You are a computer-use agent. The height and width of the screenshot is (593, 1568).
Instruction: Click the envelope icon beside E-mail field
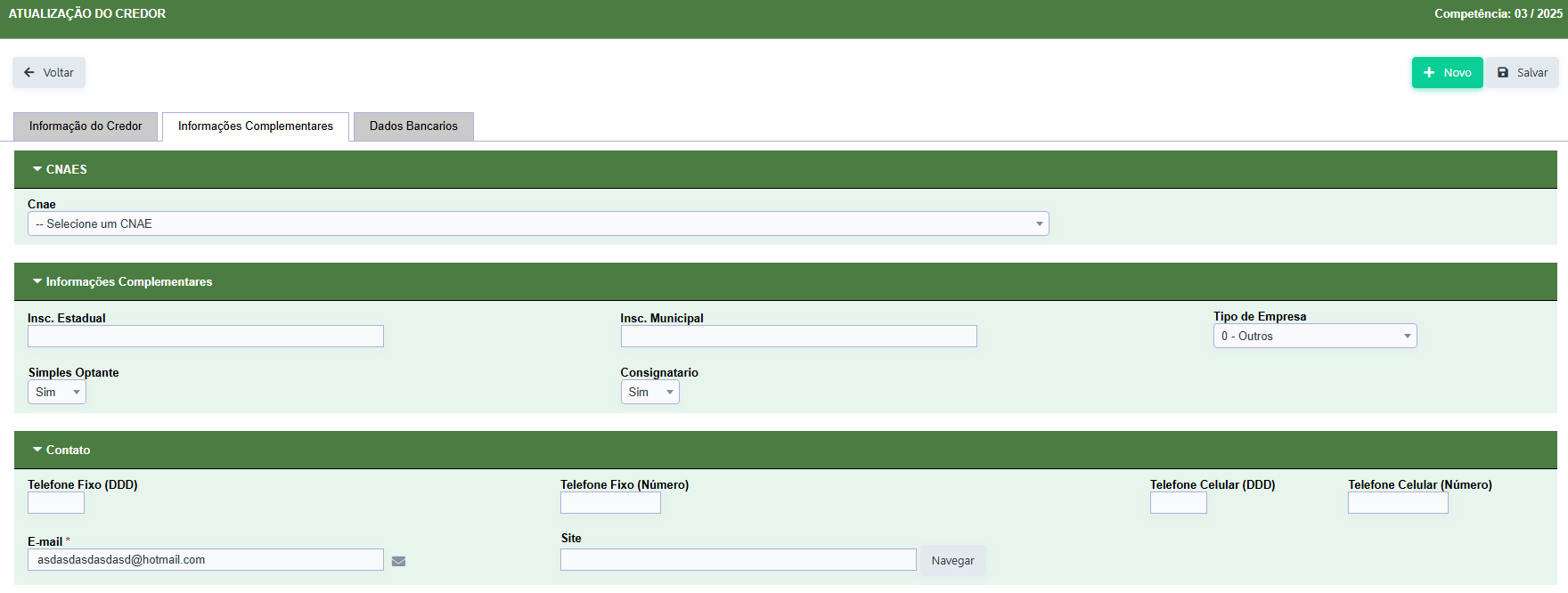(x=398, y=561)
